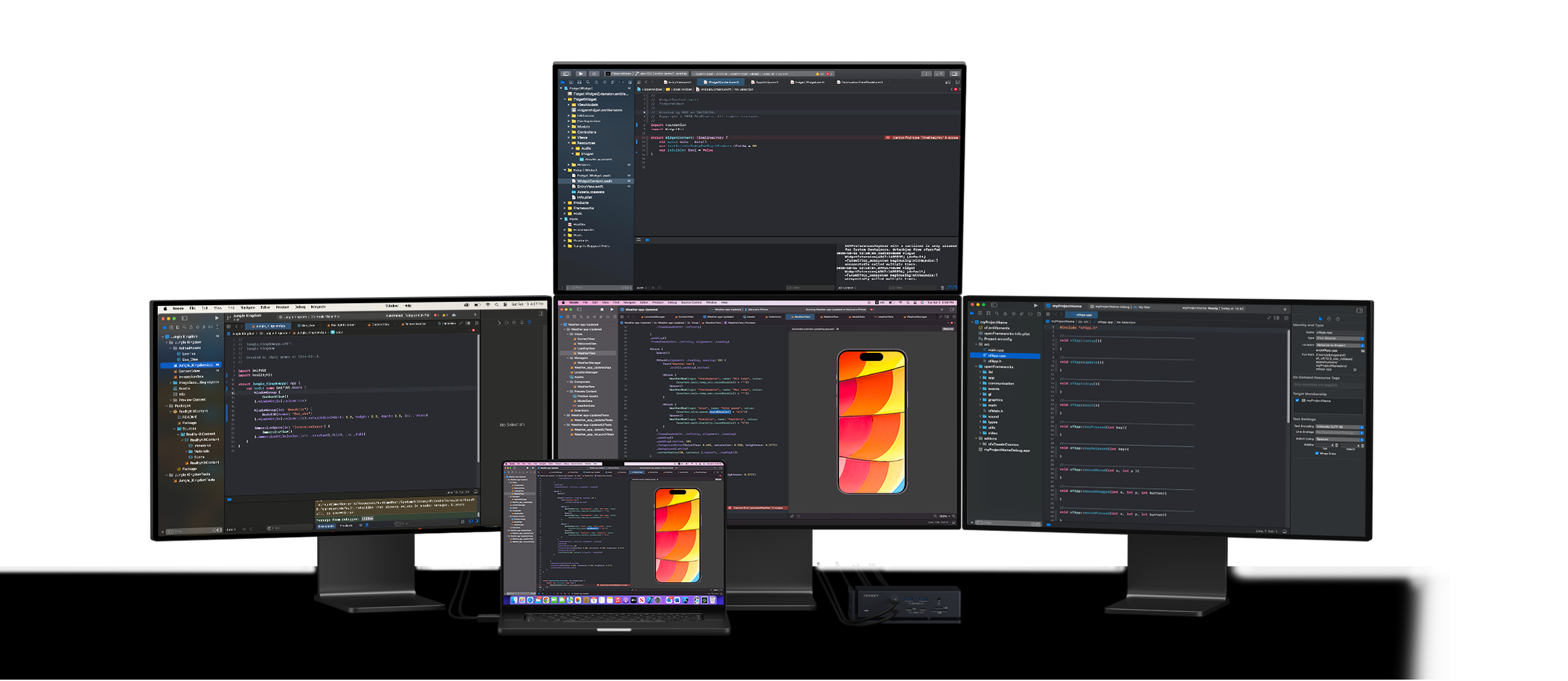Select EntryView.swift in FidgetWidget navigator

tap(591, 186)
